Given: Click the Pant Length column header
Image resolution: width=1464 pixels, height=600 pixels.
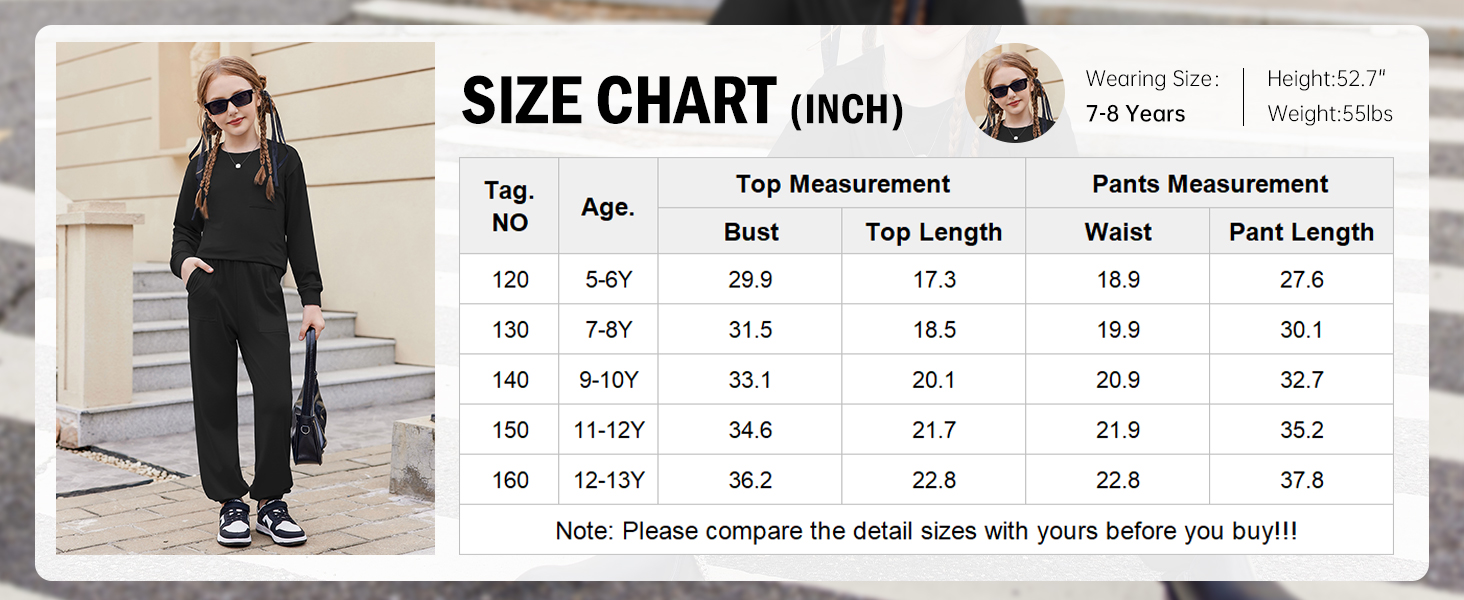Looking at the screenshot, I should [x=1301, y=232].
